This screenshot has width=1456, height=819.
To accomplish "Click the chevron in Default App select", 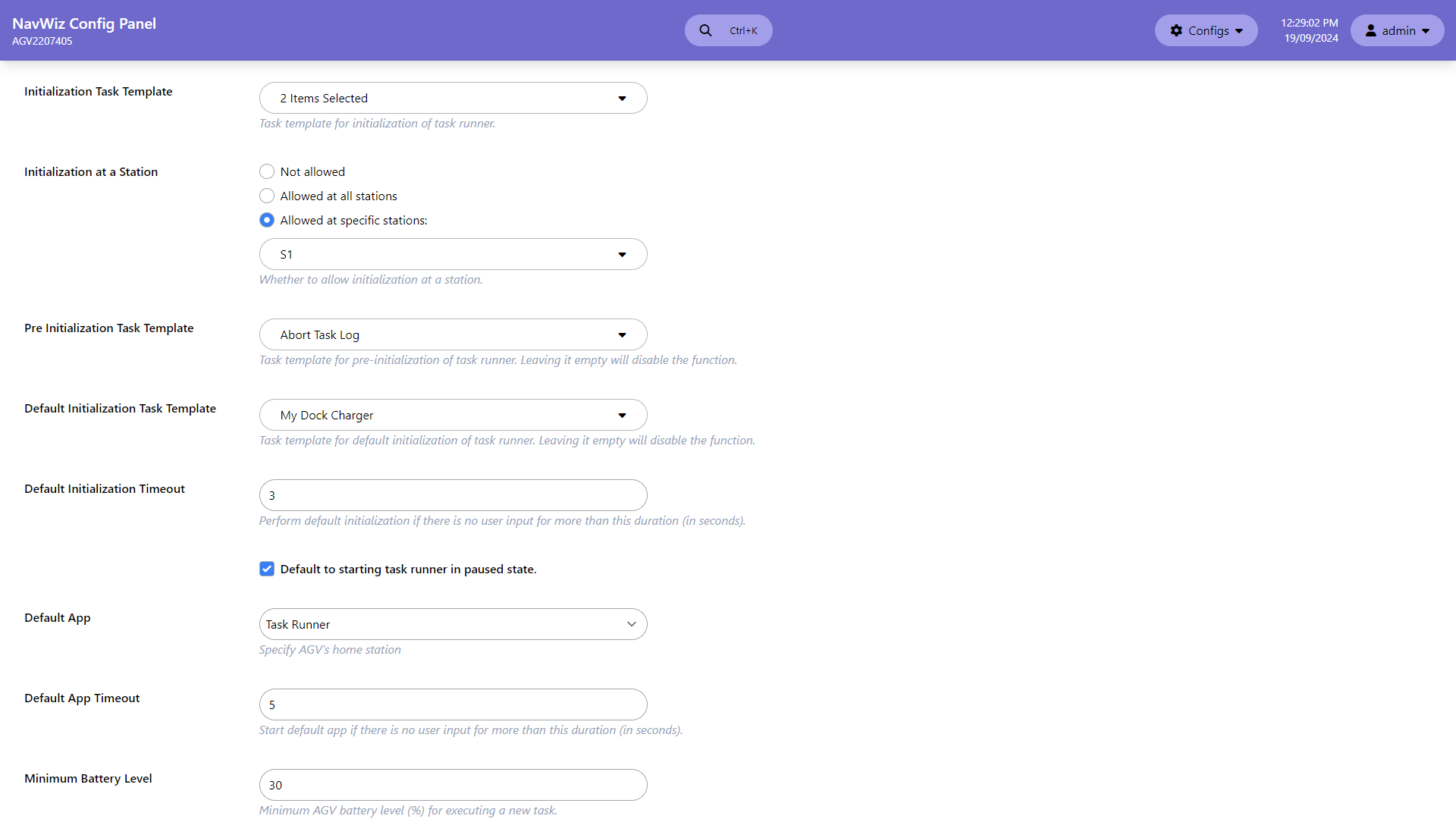I will point(632,624).
